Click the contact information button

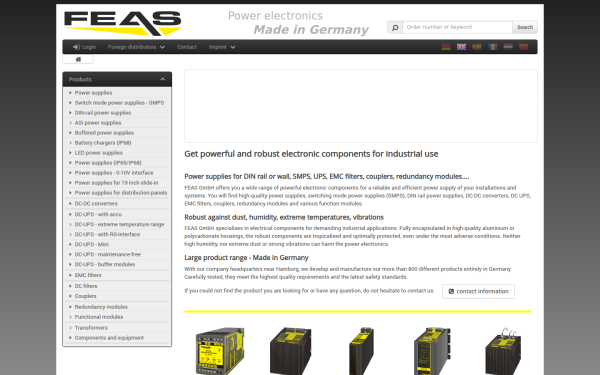(478, 291)
